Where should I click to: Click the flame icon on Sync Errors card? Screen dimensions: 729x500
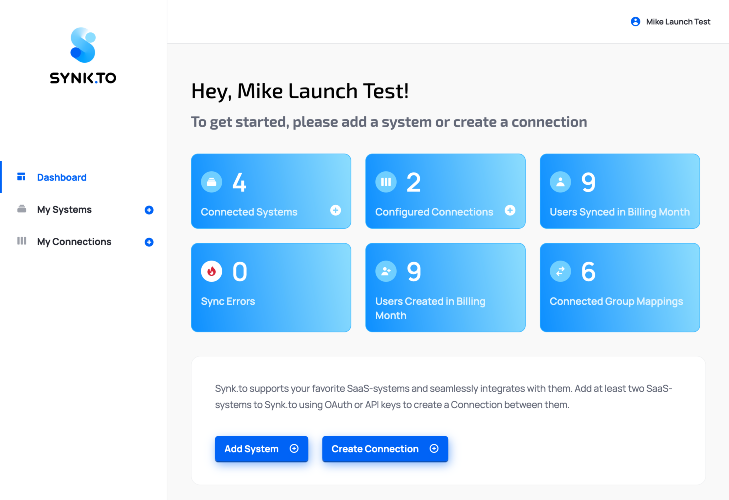212,271
